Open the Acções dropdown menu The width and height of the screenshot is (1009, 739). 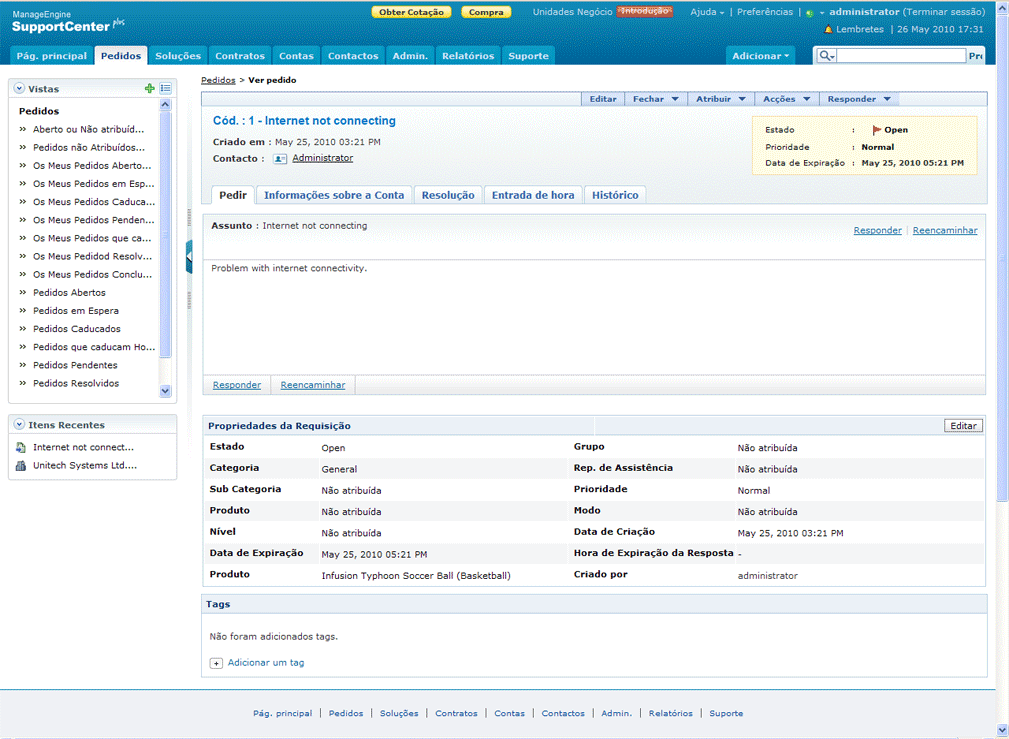click(786, 99)
